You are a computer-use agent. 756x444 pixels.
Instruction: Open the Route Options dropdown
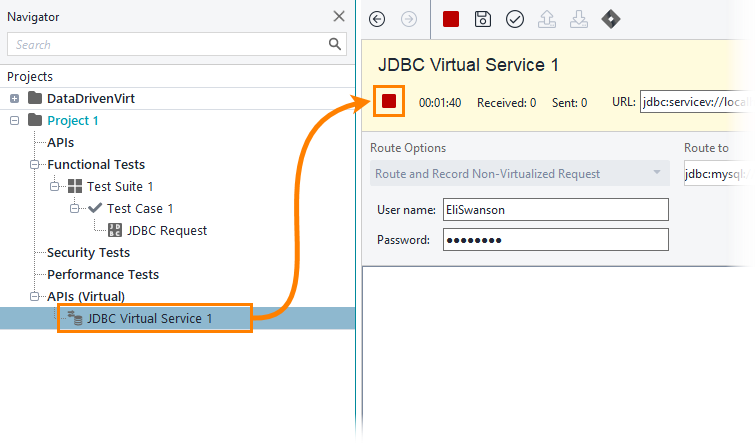pos(520,173)
